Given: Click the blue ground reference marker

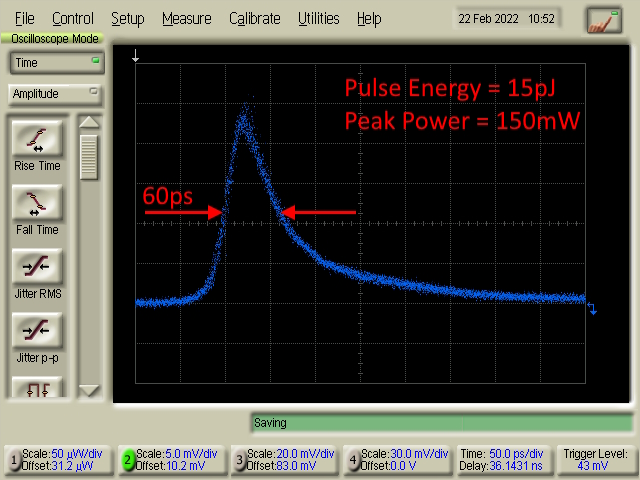Looking at the screenshot, I should (x=592, y=308).
